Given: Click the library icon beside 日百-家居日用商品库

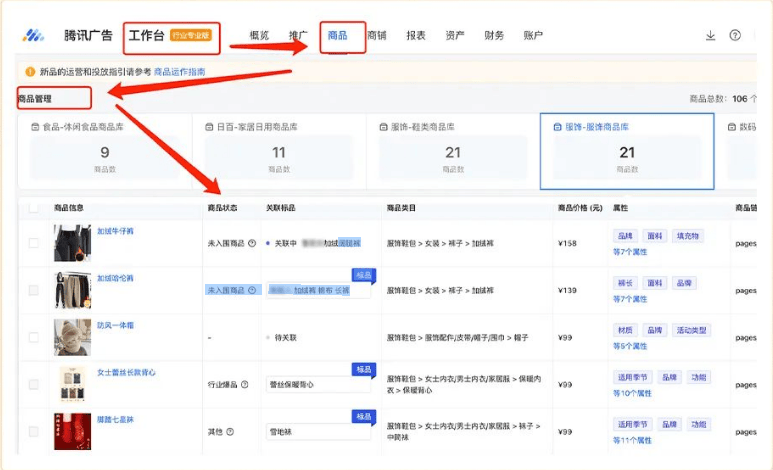Looking at the screenshot, I should click(x=209, y=127).
